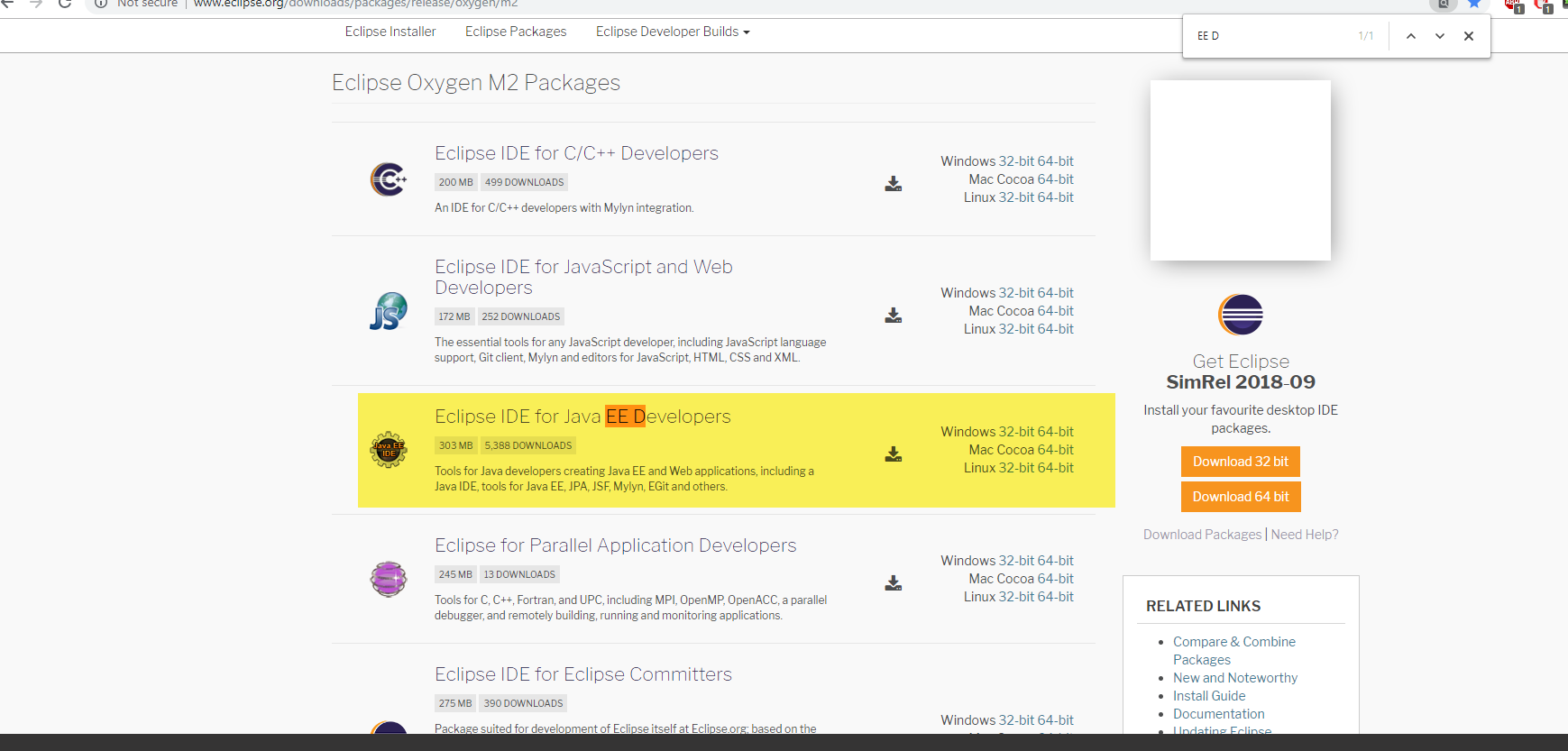Download Parallel Application Mac Cocoa 64-bit
Screen dimensions: 1568x751
(1056, 579)
